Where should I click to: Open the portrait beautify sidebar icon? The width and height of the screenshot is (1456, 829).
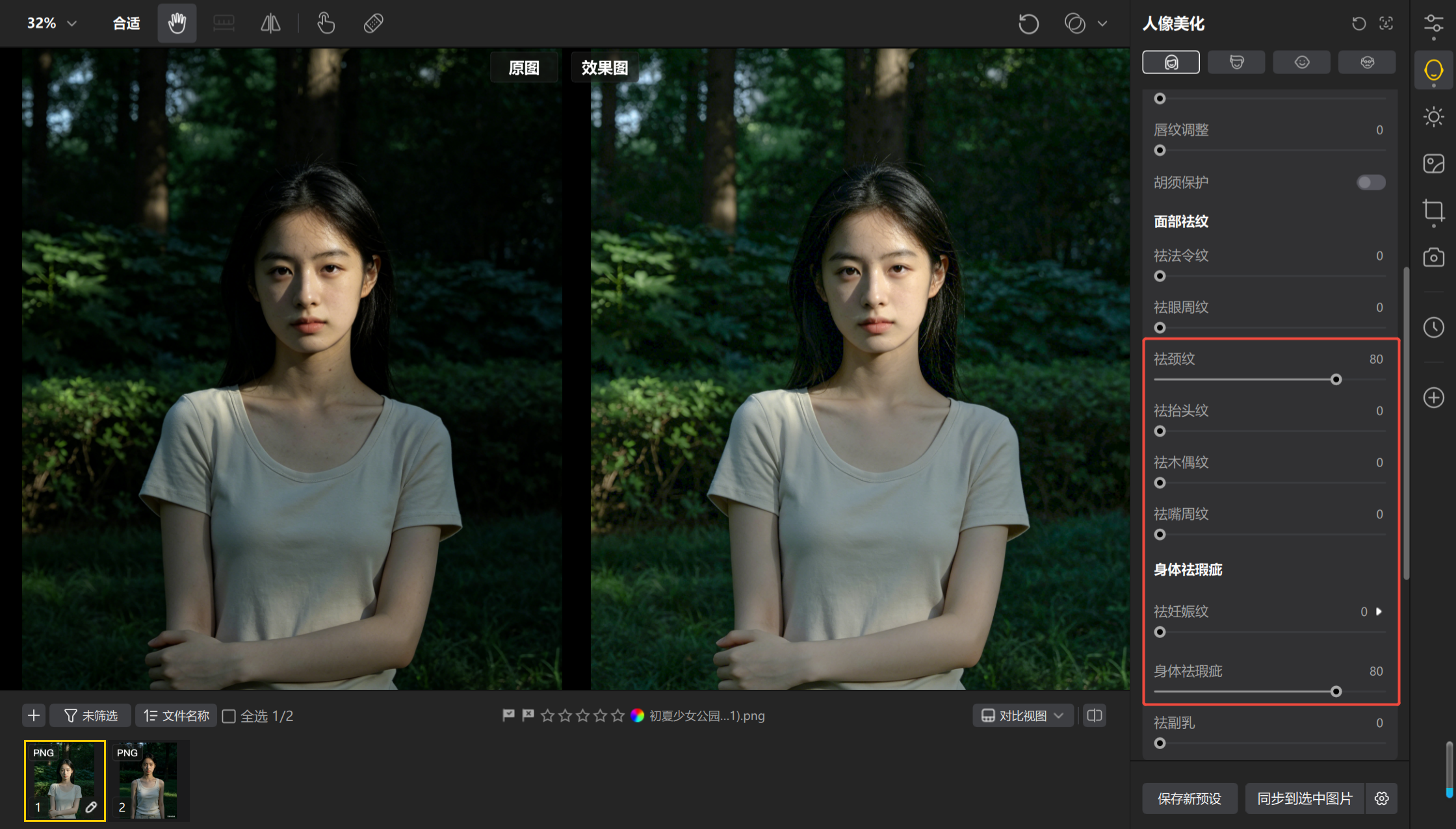pyautogui.click(x=1433, y=70)
